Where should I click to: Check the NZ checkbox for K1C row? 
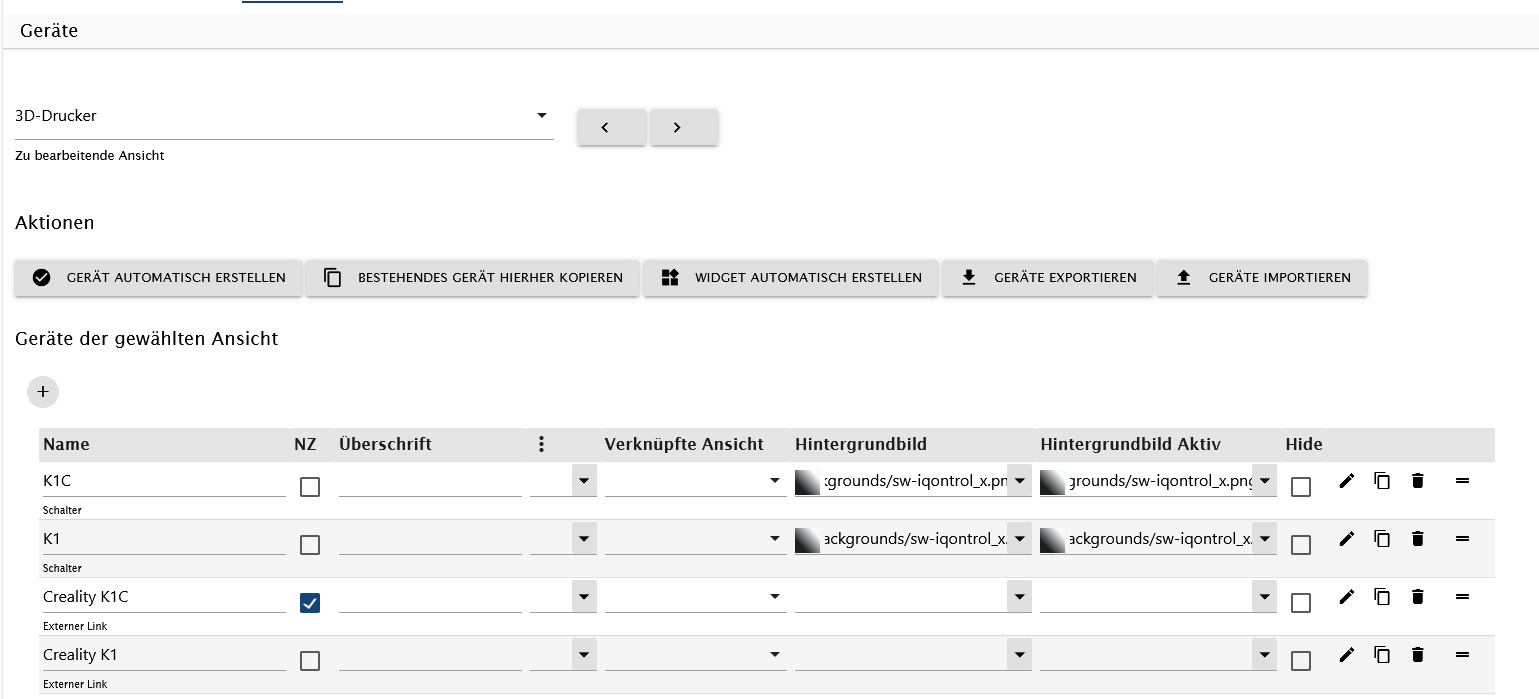tap(310, 487)
